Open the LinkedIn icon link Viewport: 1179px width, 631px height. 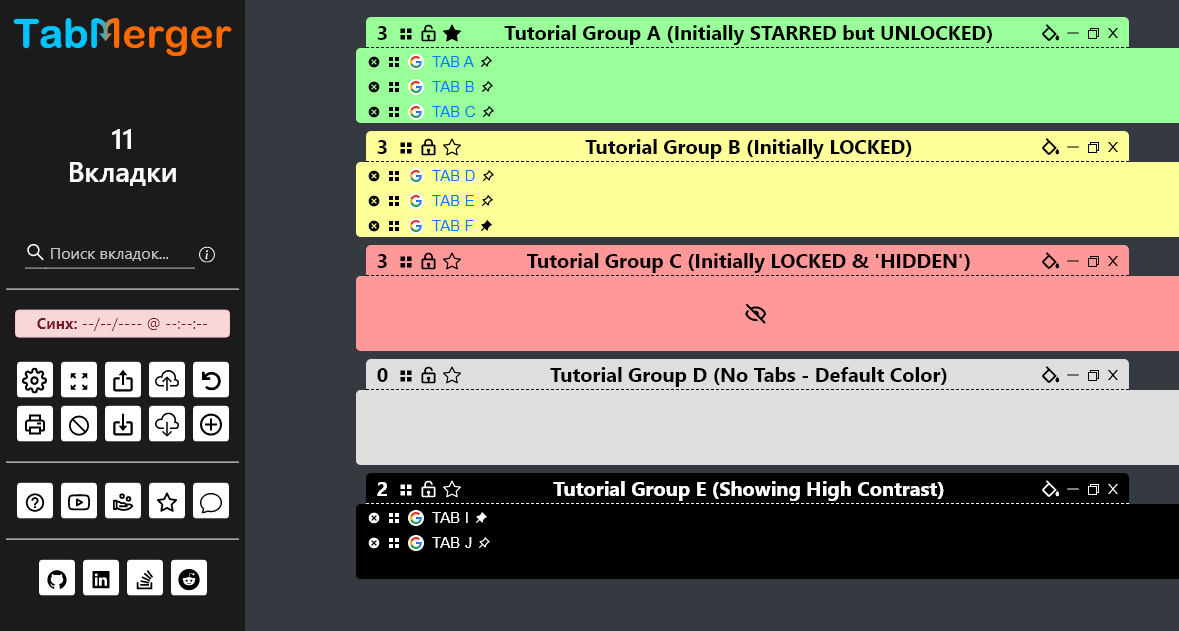coord(101,578)
